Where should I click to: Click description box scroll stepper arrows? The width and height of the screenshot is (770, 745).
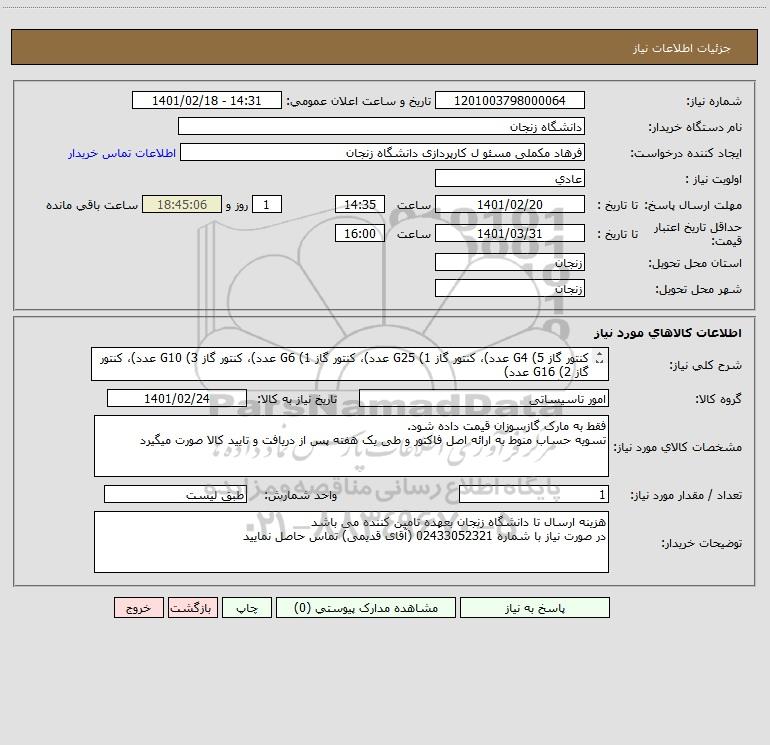pos(599,358)
